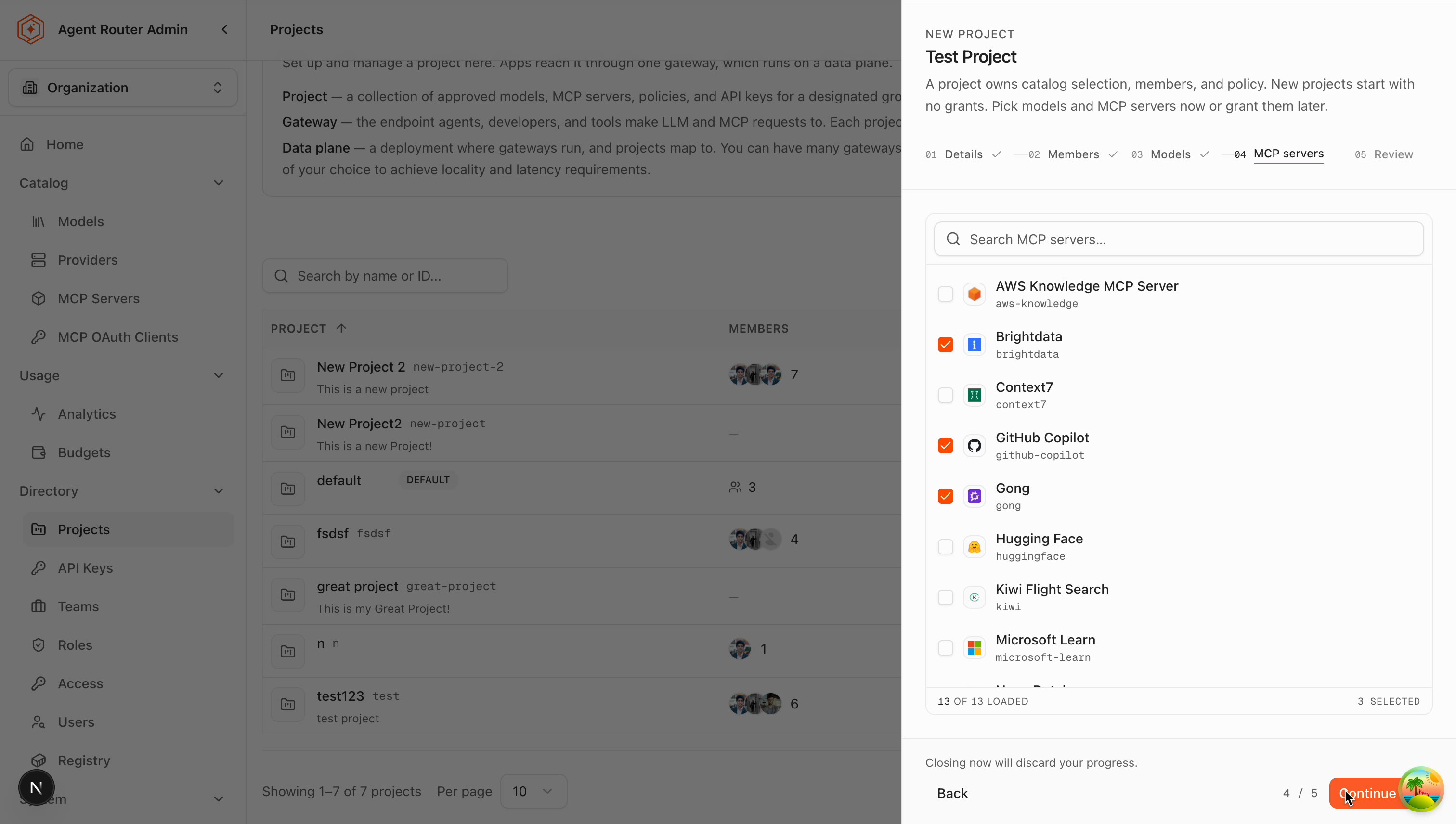The height and width of the screenshot is (824, 1456).
Task: Open the Per page dropdown
Action: (533, 791)
